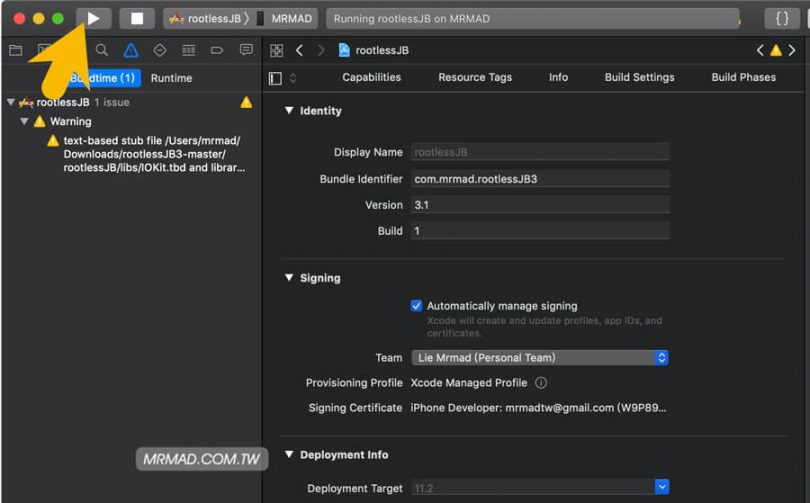Select the Issue navigator triangle icon

131,50
